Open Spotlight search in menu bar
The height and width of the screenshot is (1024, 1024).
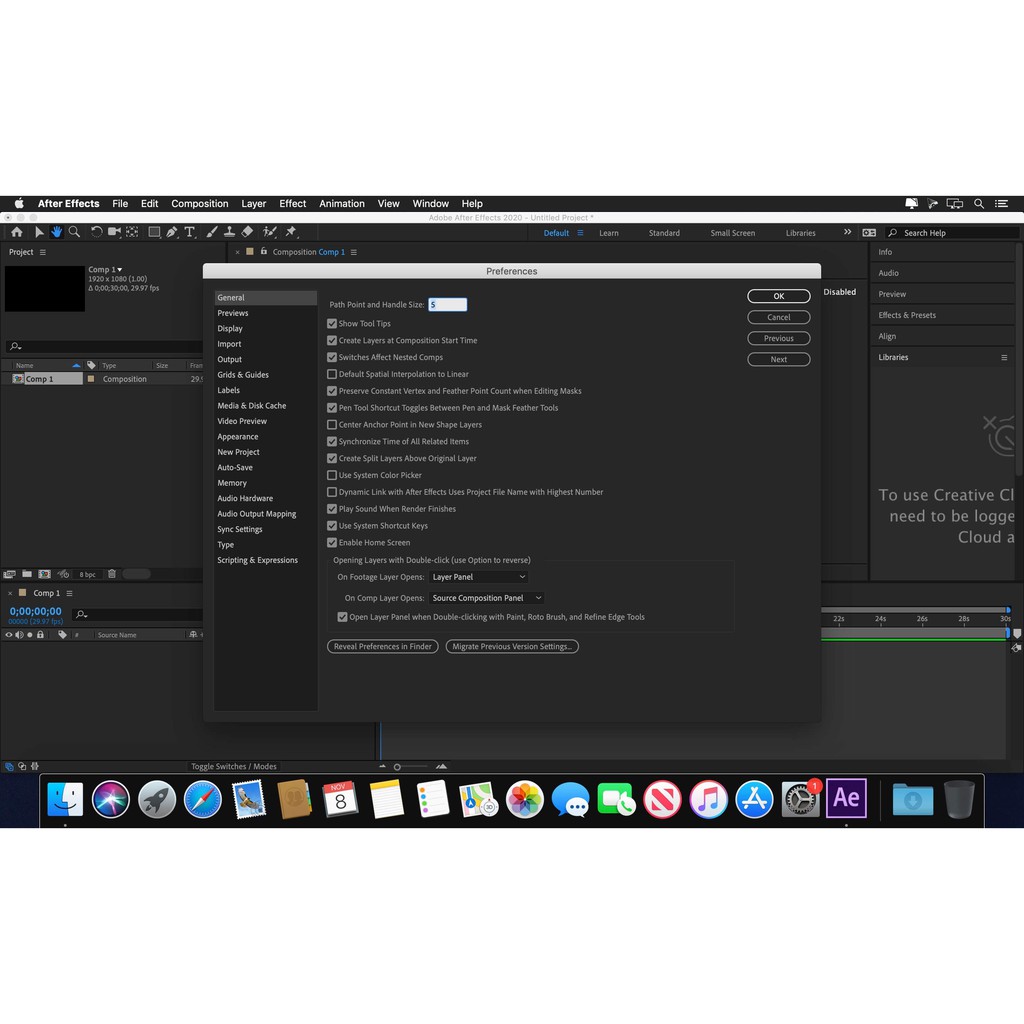978,204
